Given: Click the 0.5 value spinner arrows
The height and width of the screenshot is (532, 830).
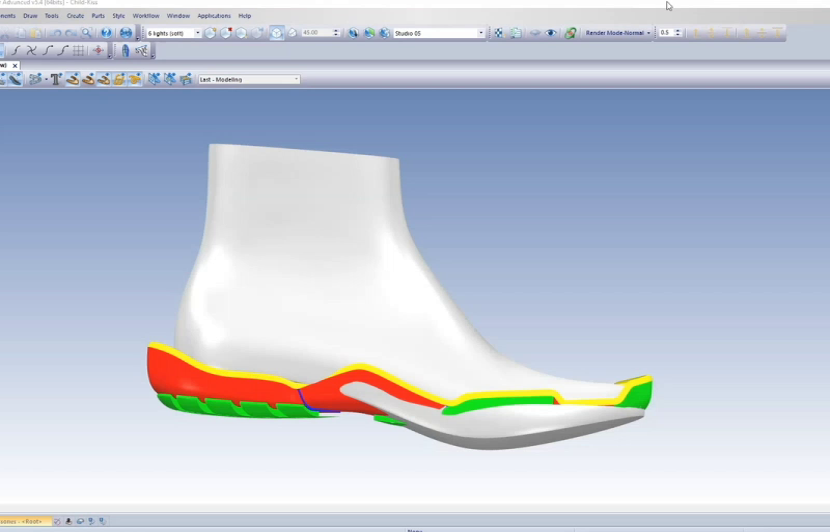Looking at the screenshot, I should [678, 33].
